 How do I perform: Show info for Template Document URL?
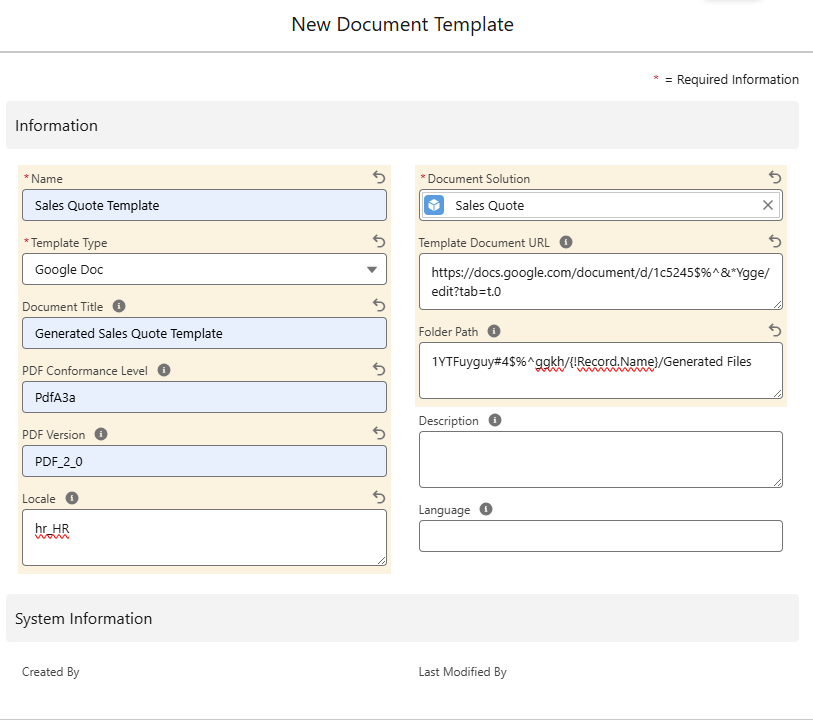pos(566,242)
